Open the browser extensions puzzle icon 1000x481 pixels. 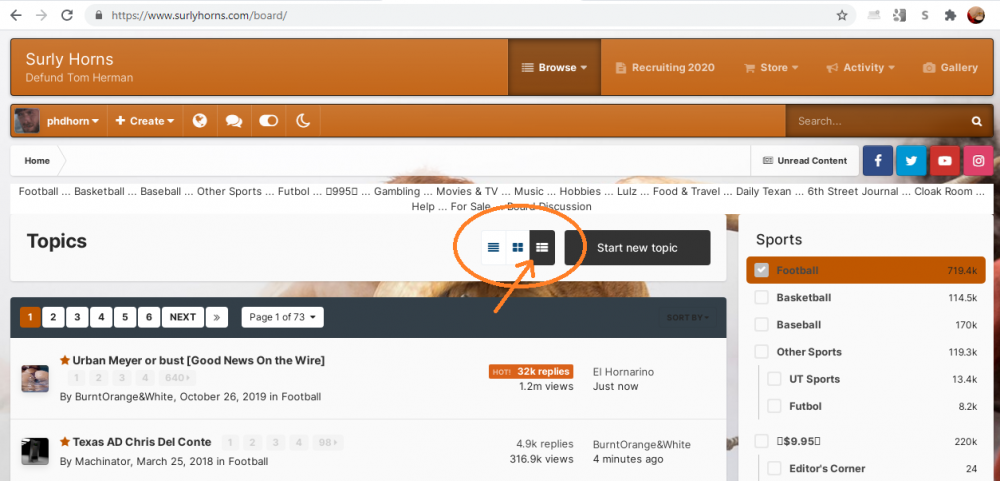950,15
